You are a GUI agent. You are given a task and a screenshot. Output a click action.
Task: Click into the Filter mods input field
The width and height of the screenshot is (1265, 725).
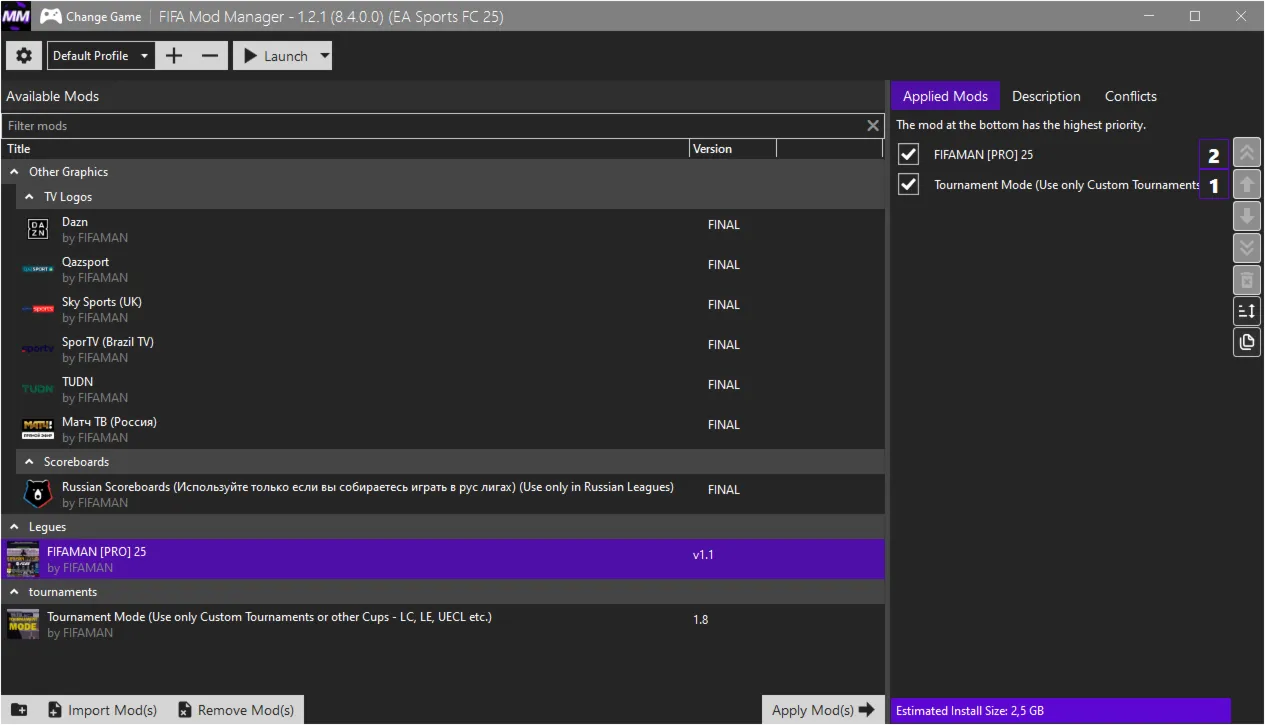pyautogui.click(x=434, y=126)
